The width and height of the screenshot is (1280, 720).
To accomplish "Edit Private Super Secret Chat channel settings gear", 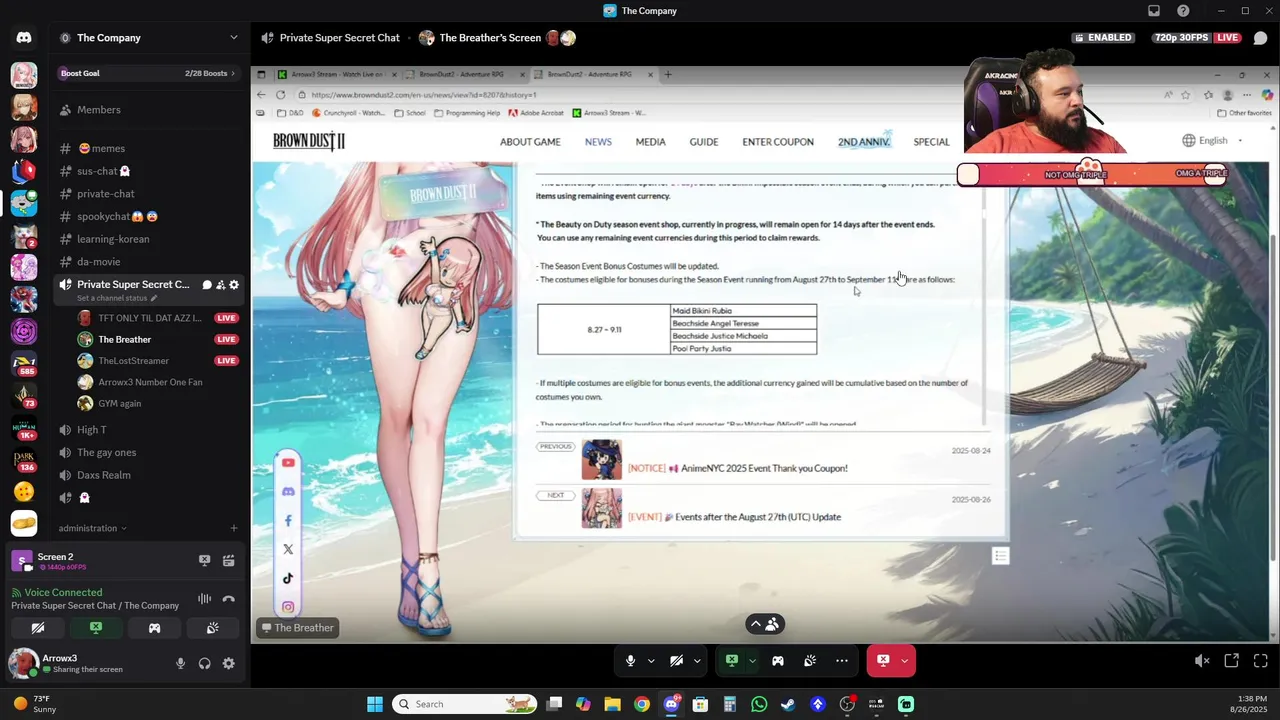I will (234, 285).
